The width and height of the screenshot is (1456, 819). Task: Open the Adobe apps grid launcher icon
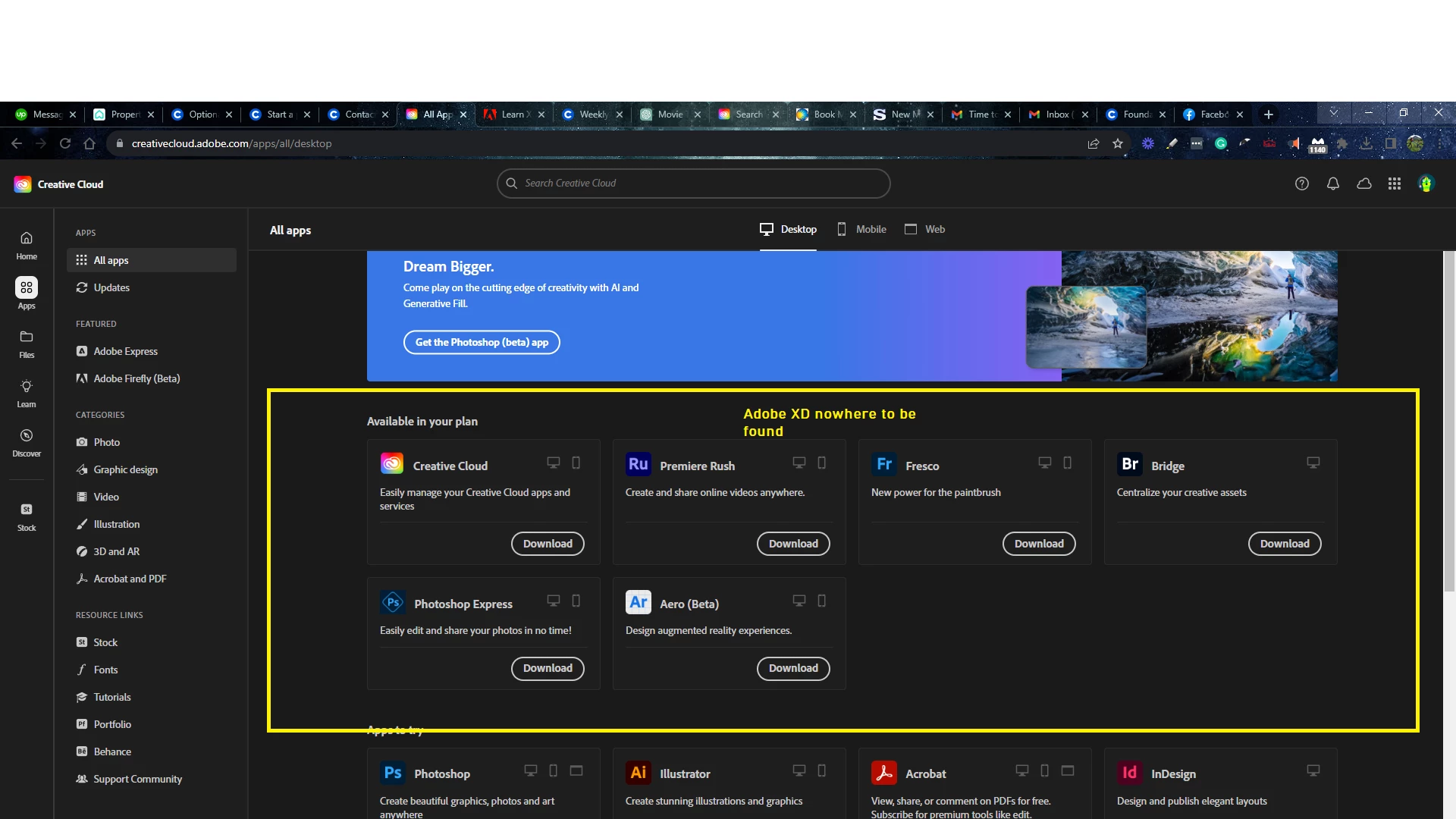coord(1394,184)
